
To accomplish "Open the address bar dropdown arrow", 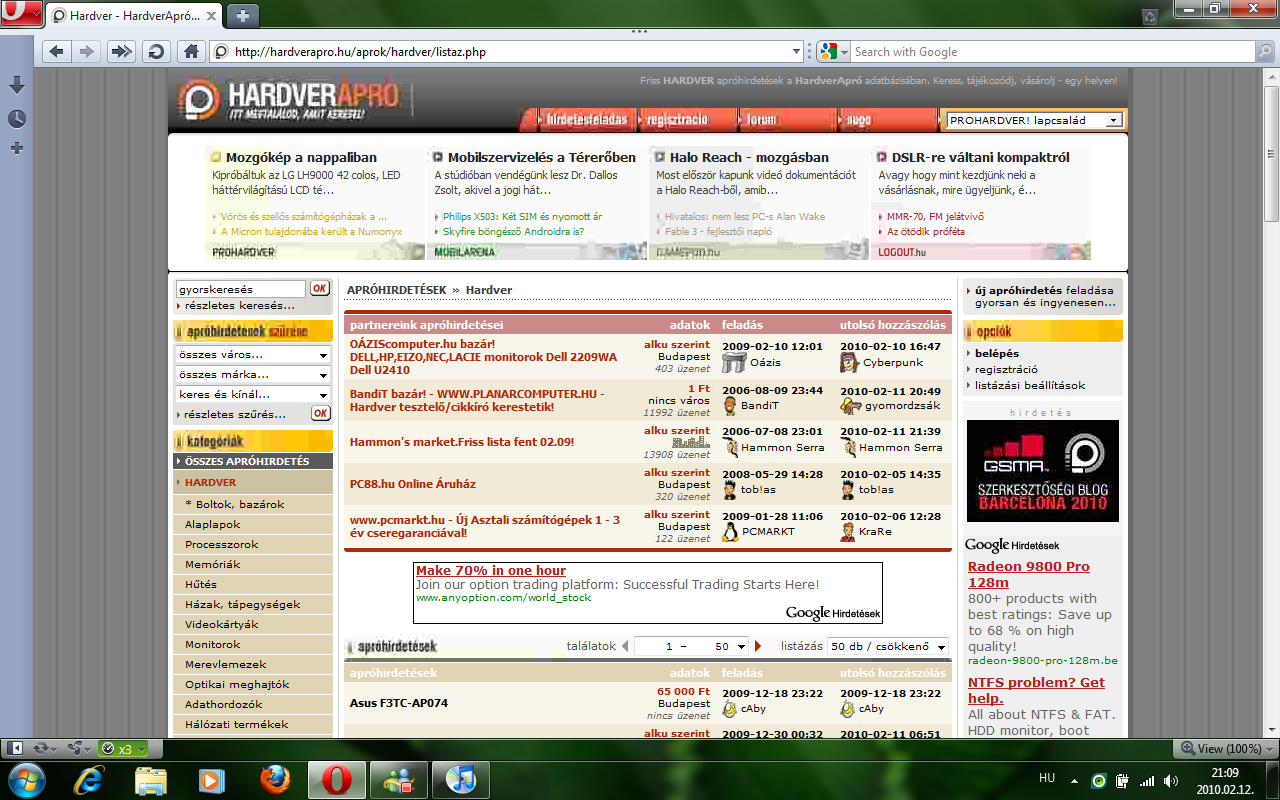I will click(797, 52).
